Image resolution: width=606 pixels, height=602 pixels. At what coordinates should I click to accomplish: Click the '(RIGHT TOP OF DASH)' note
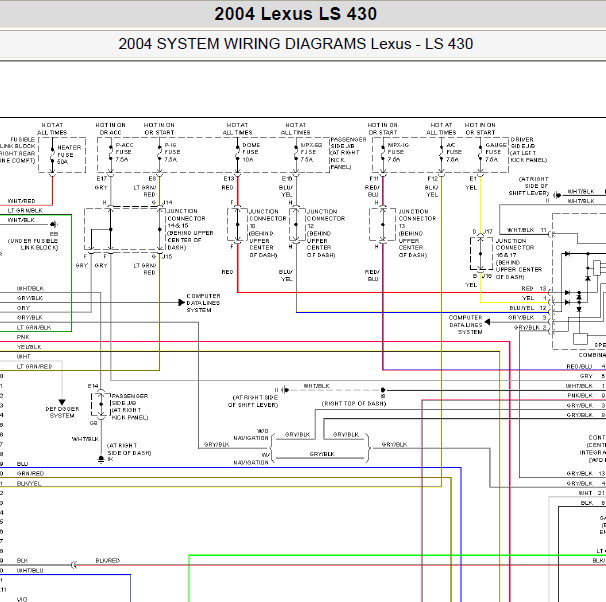pyautogui.click(x=354, y=403)
